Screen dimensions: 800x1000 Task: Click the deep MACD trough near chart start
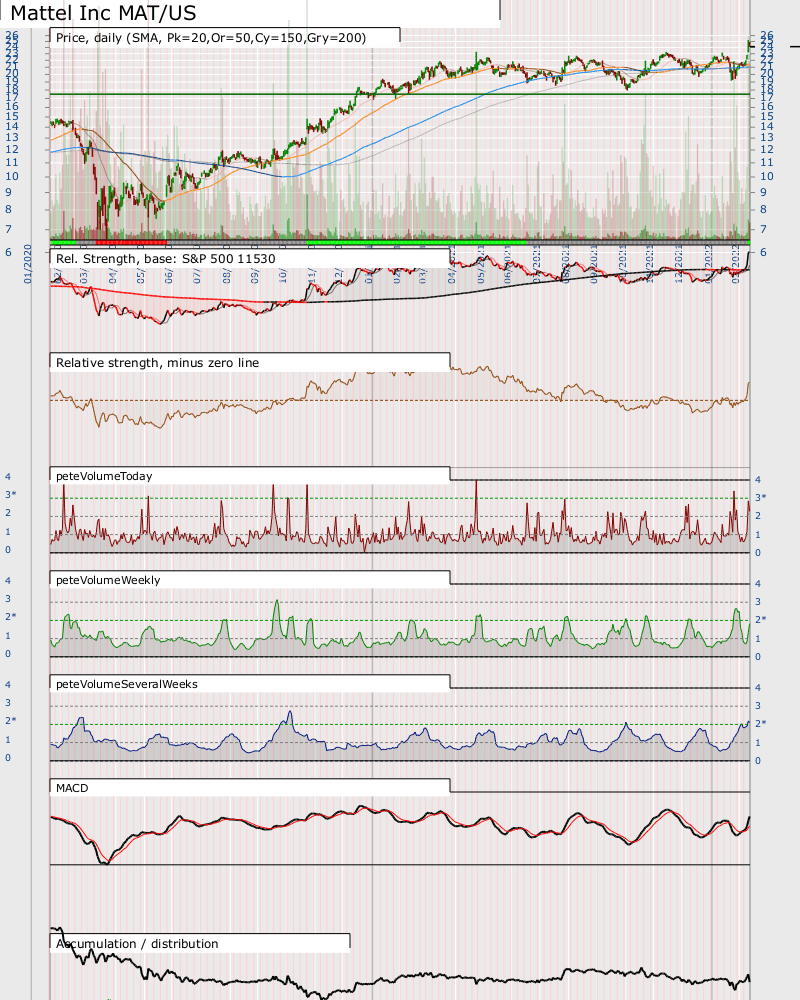[x=105, y=862]
